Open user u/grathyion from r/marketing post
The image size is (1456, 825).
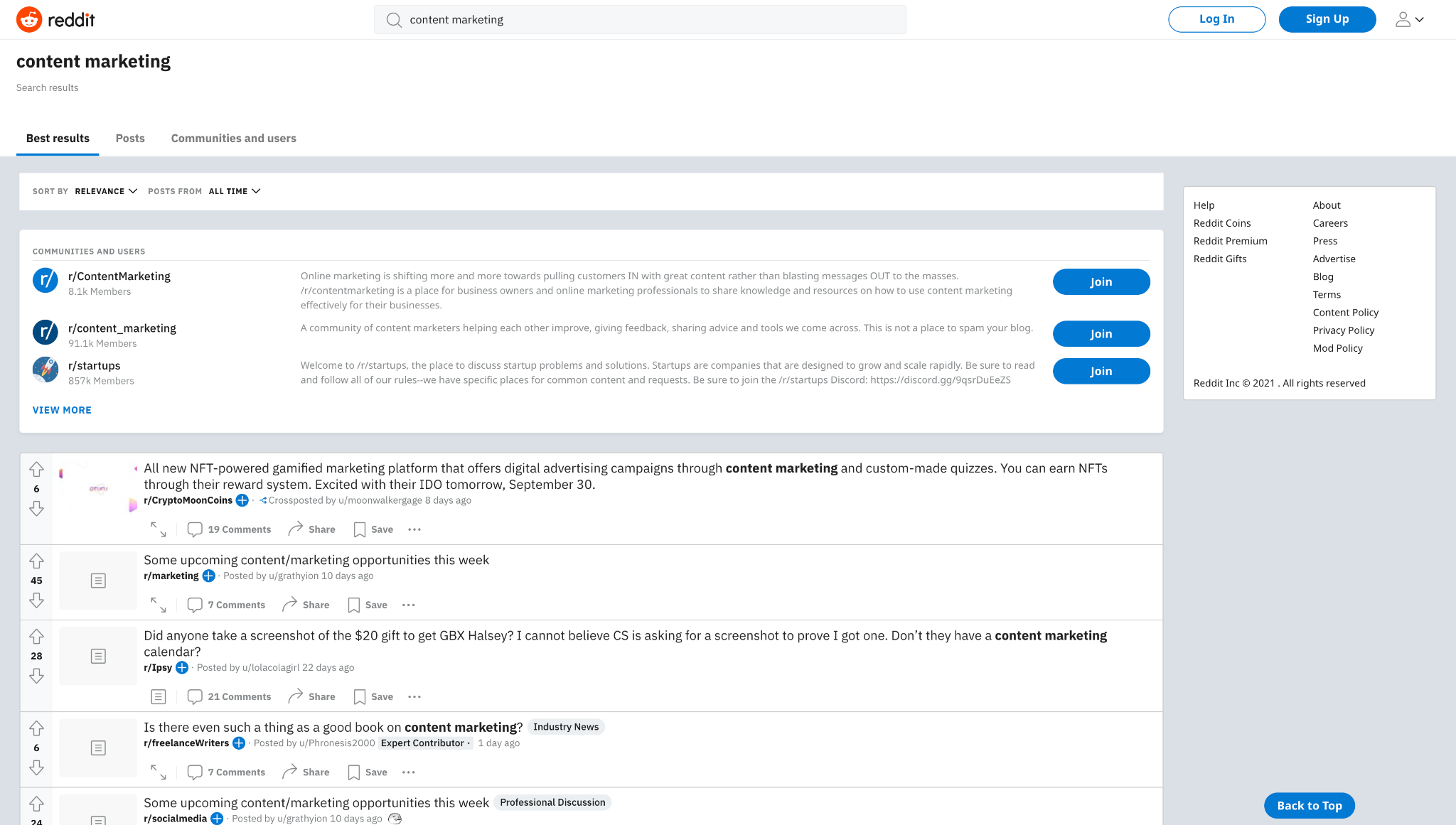pos(294,576)
